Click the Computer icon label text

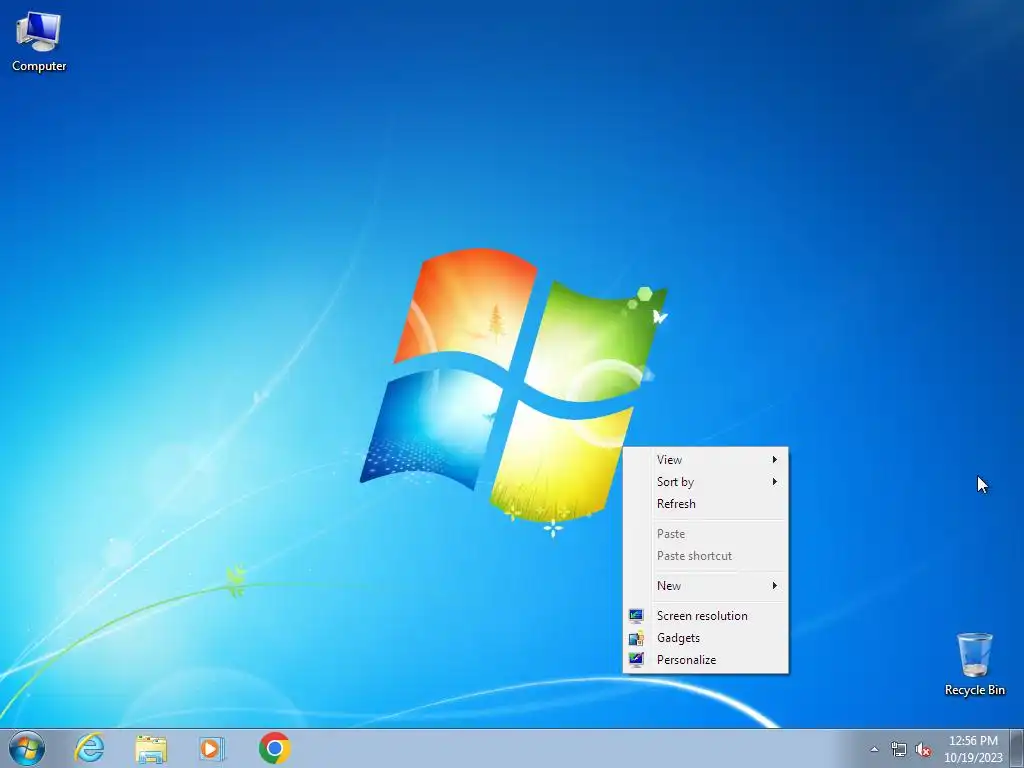point(39,66)
